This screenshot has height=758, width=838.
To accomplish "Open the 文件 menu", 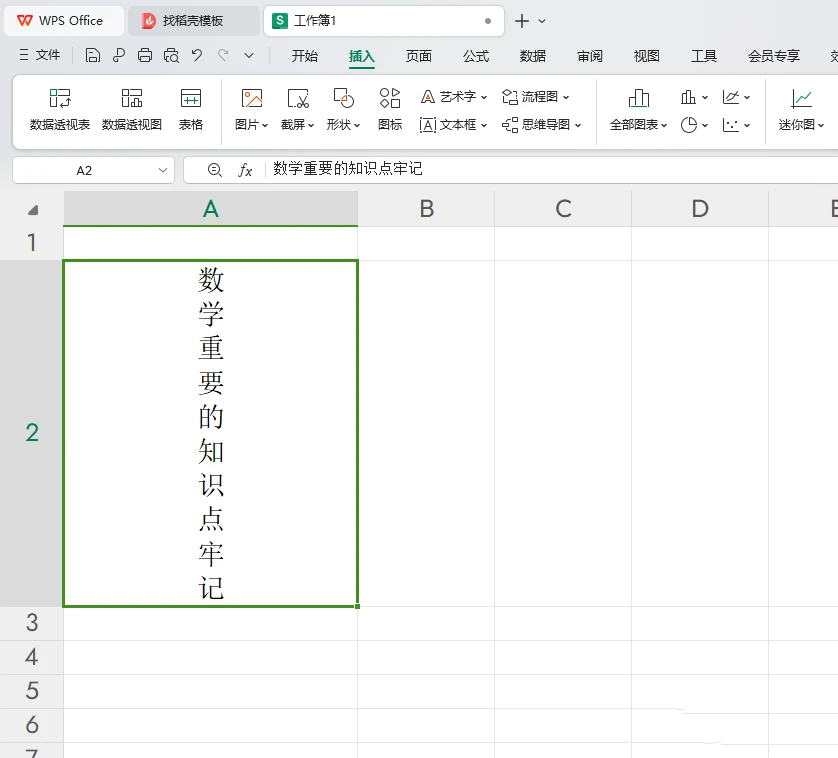I will pyautogui.click(x=40, y=55).
